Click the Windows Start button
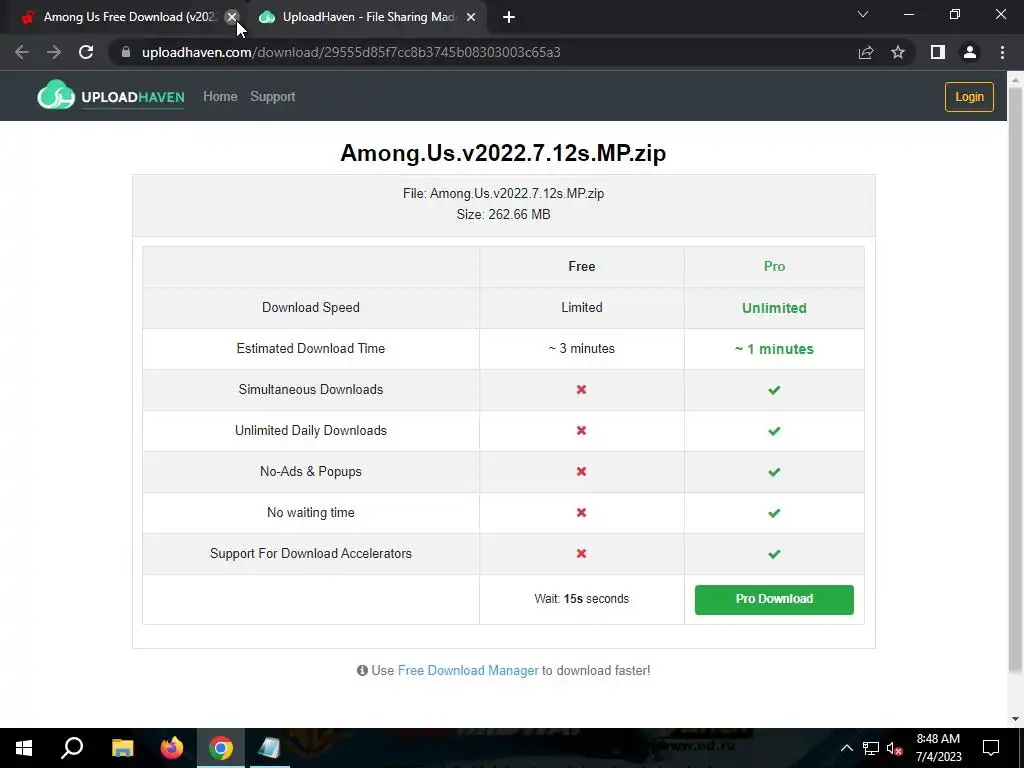Screen dimensions: 1024x768 (x=24, y=748)
